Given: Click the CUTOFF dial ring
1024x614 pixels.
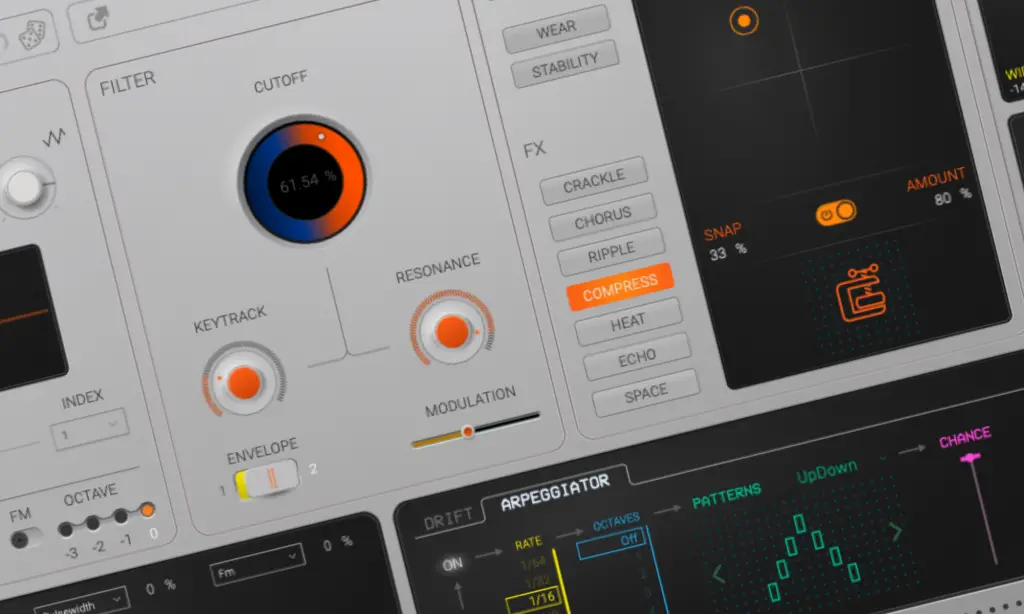Looking at the screenshot, I should (304, 180).
